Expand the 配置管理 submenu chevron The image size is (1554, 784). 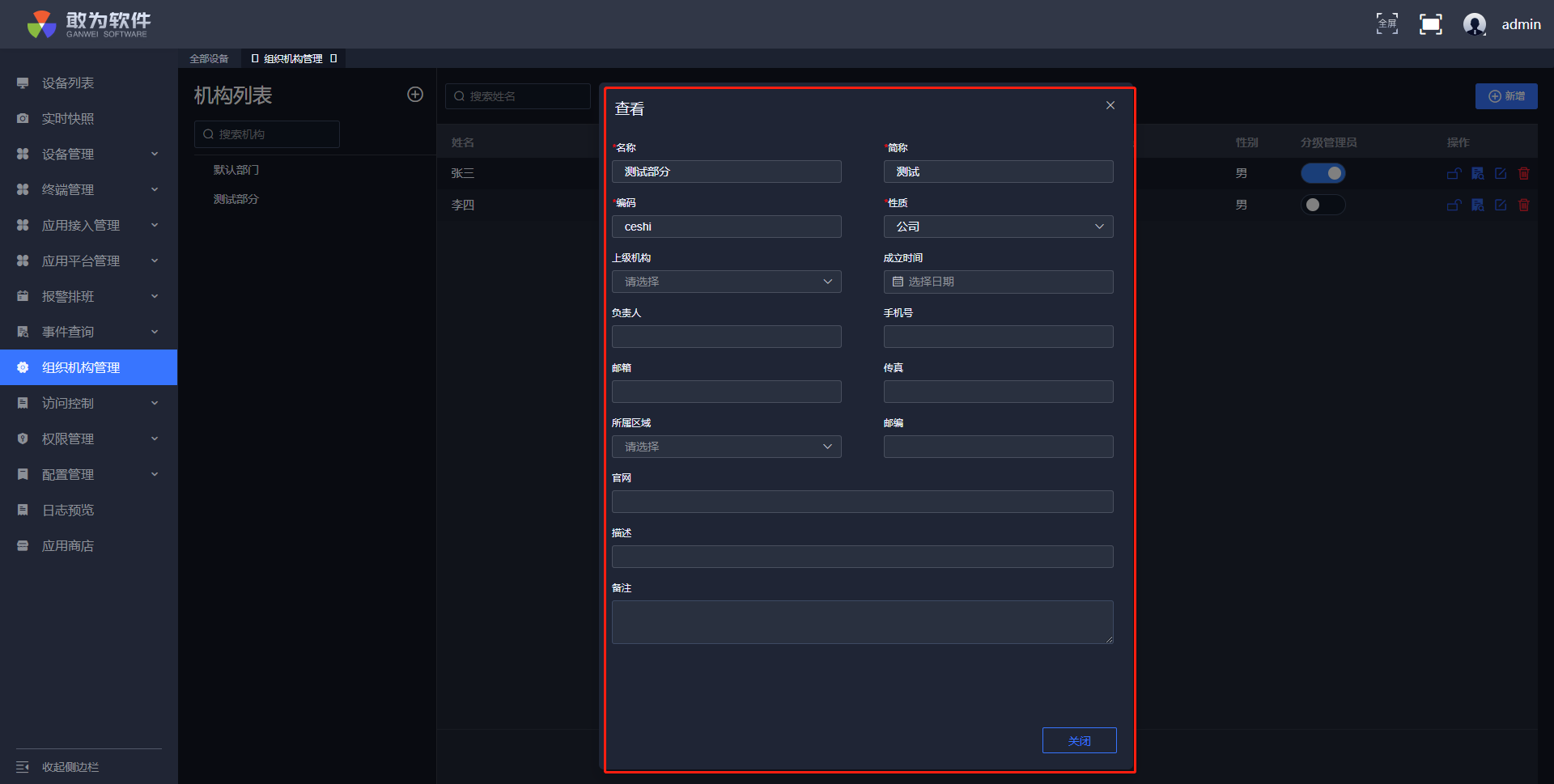click(155, 474)
